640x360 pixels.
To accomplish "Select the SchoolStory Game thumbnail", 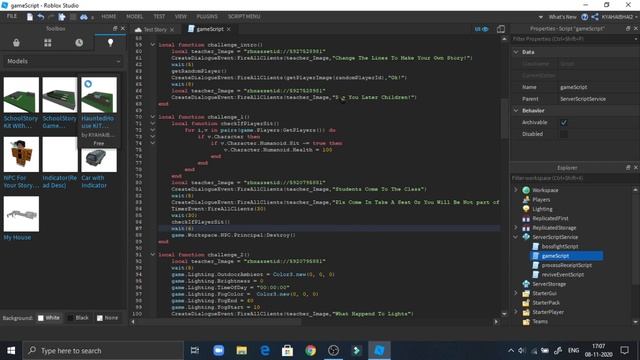I will tap(60, 95).
